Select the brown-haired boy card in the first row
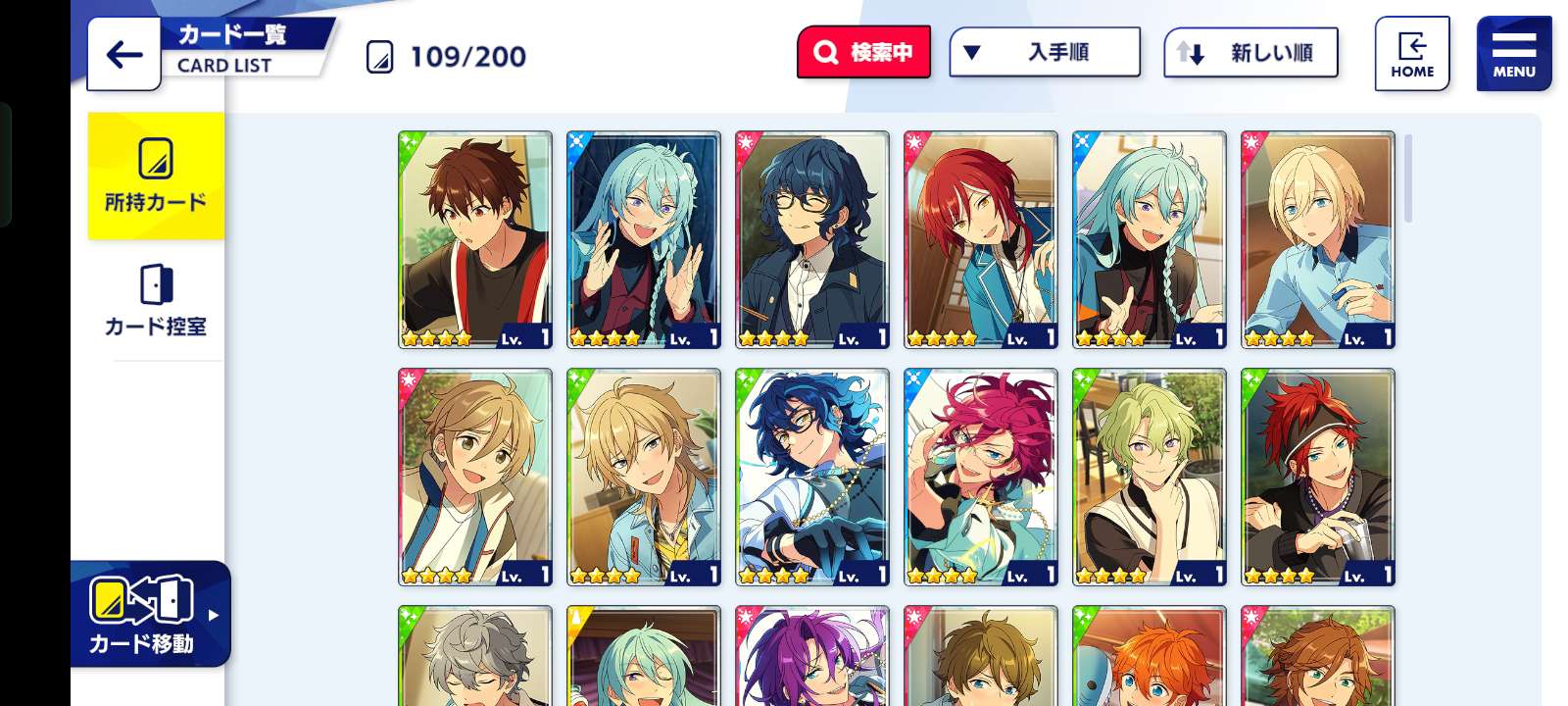1568x706 pixels. pyautogui.click(x=475, y=240)
